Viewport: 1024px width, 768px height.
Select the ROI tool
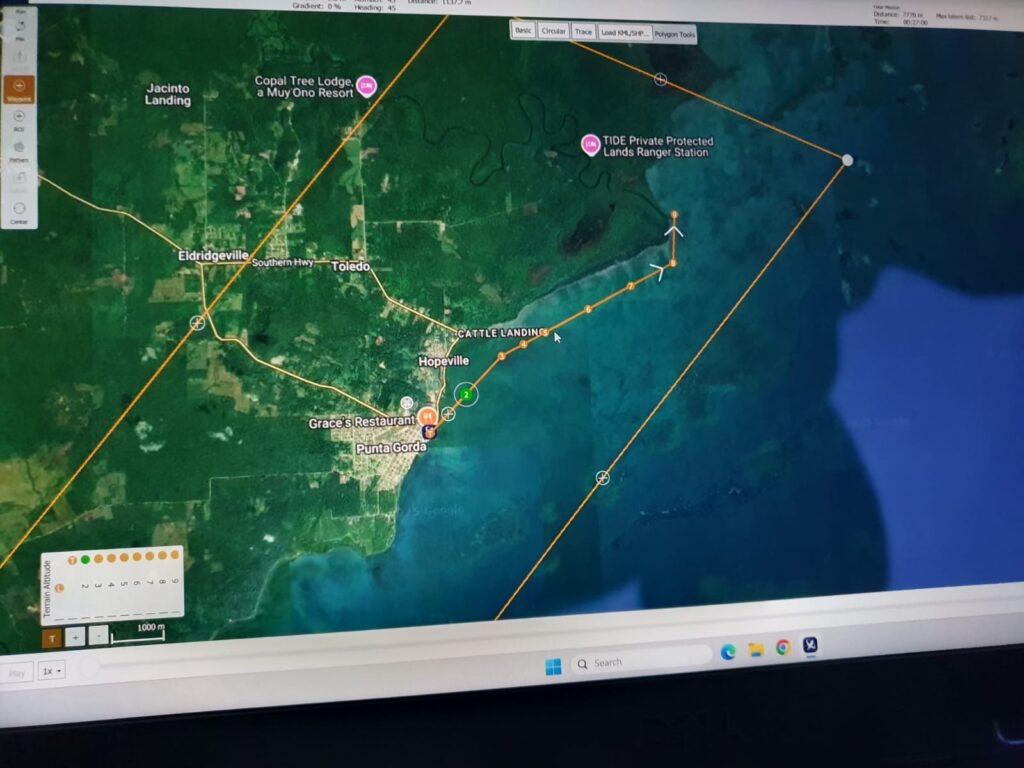coord(19,118)
